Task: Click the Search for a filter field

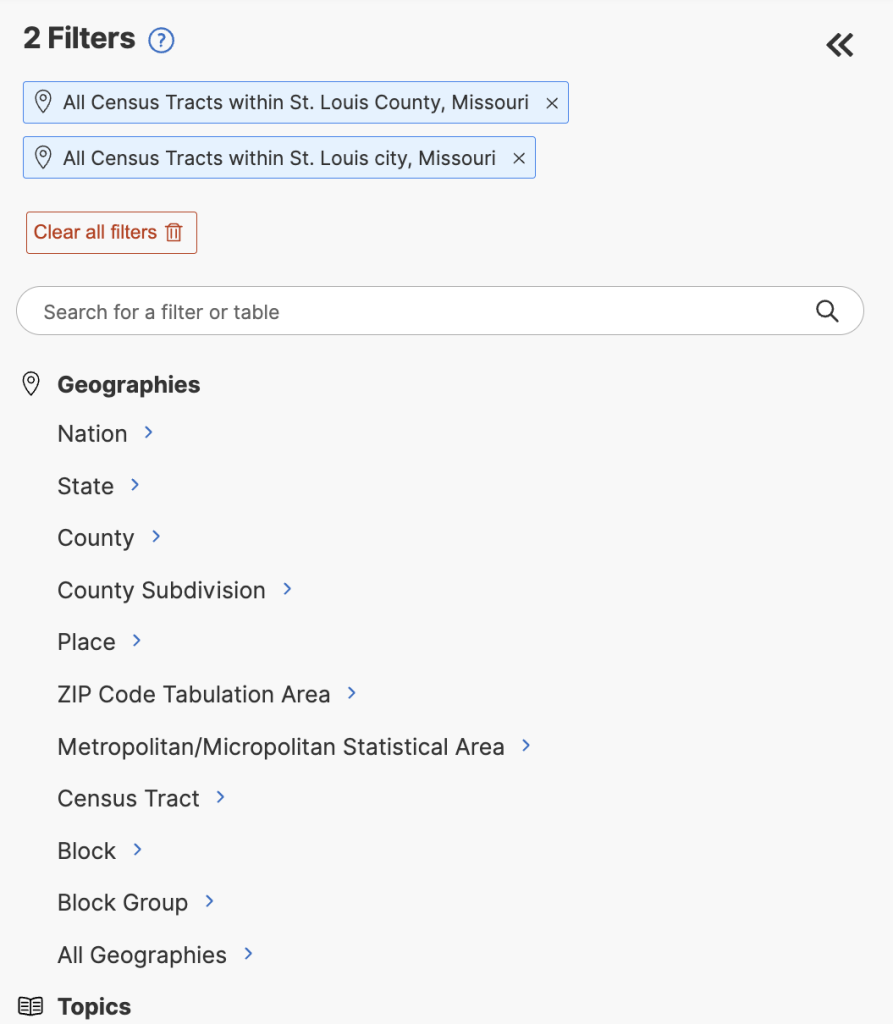Action: coord(420,311)
